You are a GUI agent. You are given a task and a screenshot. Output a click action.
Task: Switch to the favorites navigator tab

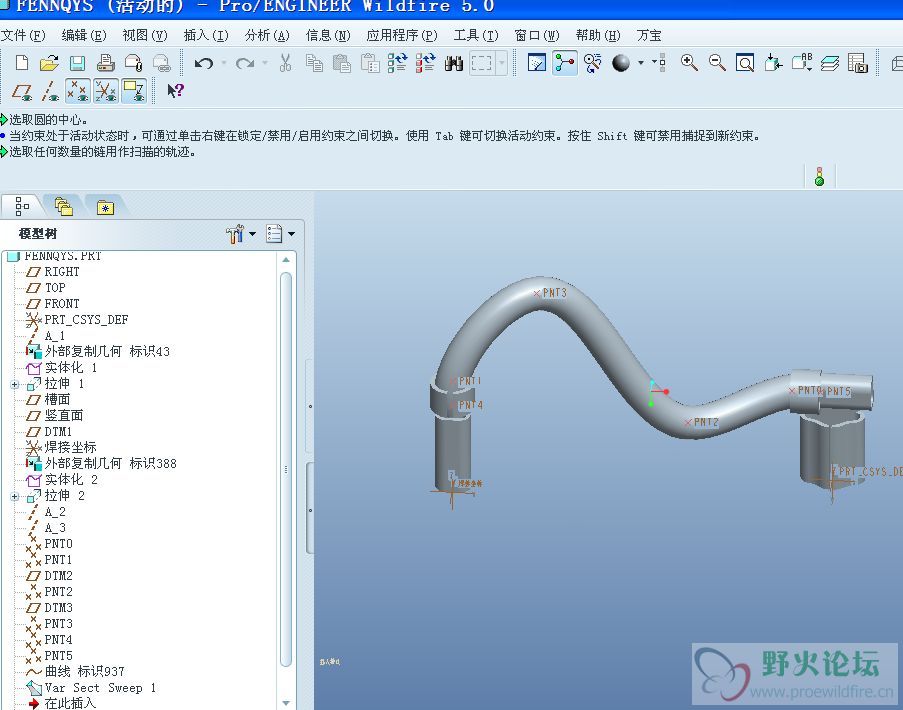[x=105, y=207]
